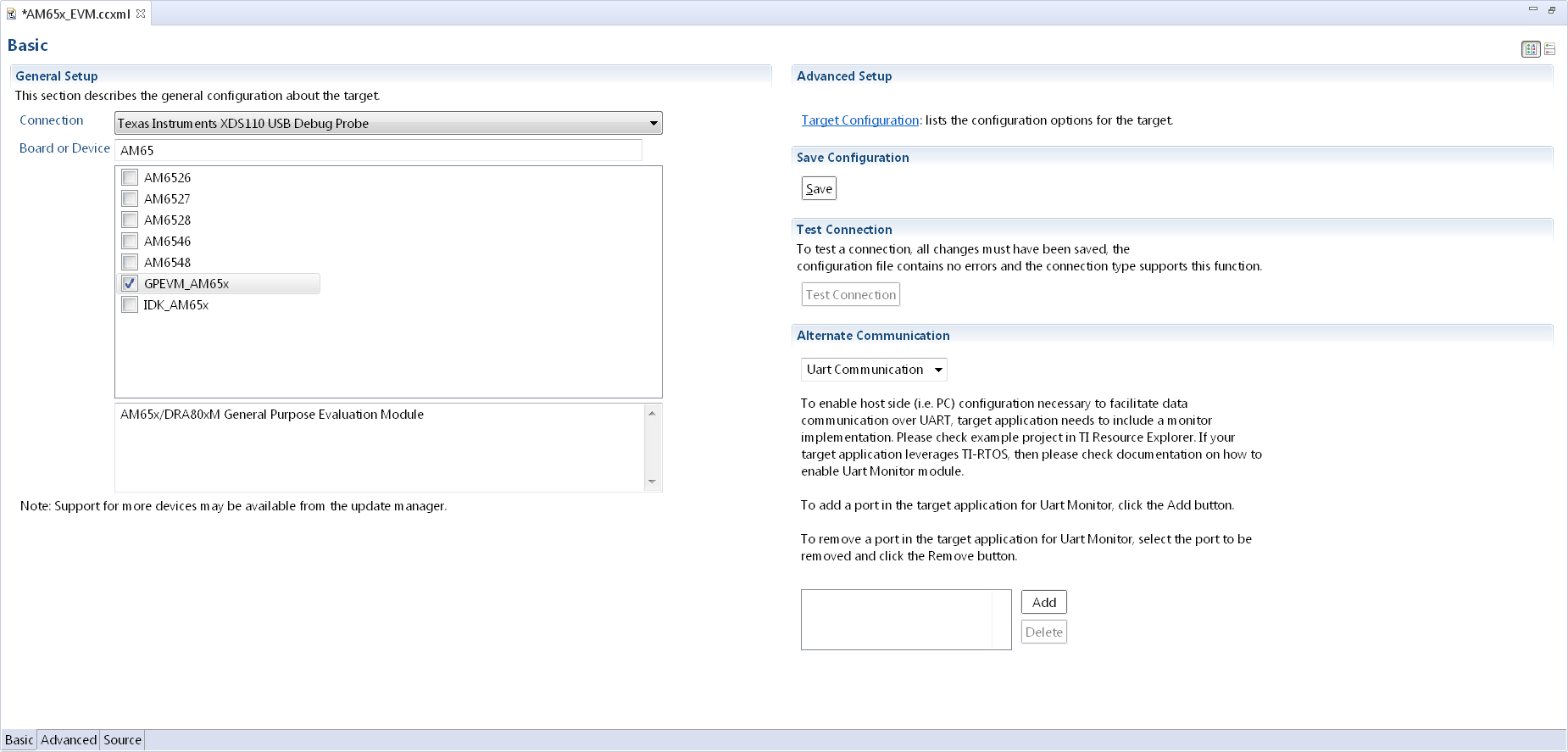Switch form to horizontal two-column layout icon

[x=1531, y=49]
